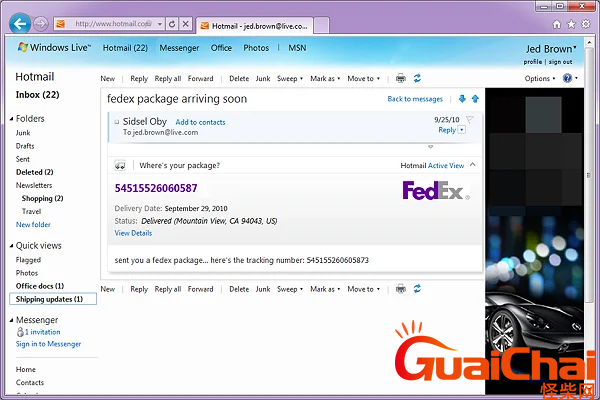Click the delivery truck icon
600x400 pixels.
pyautogui.click(x=120, y=165)
